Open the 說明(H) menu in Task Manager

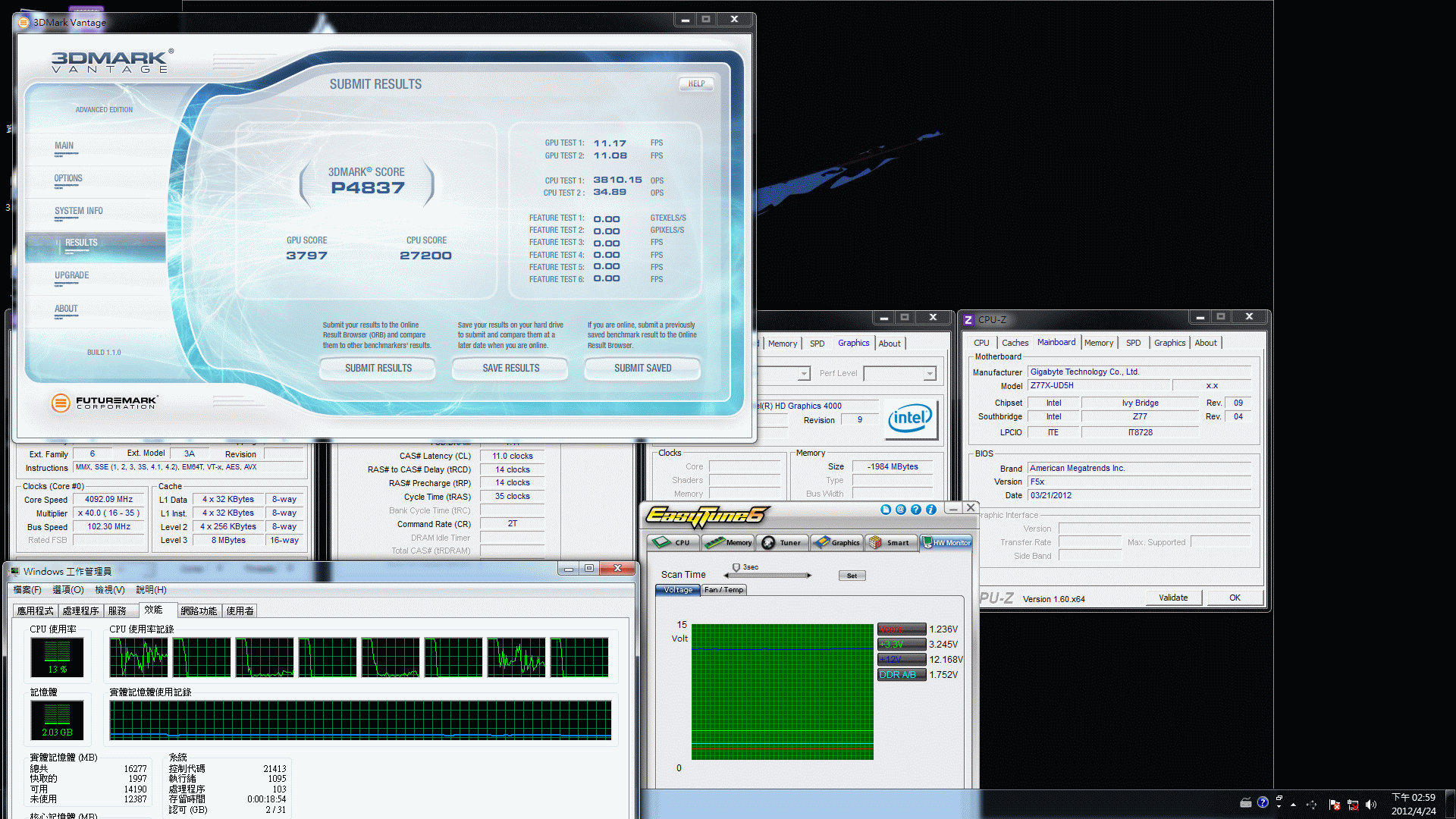coord(151,590)
